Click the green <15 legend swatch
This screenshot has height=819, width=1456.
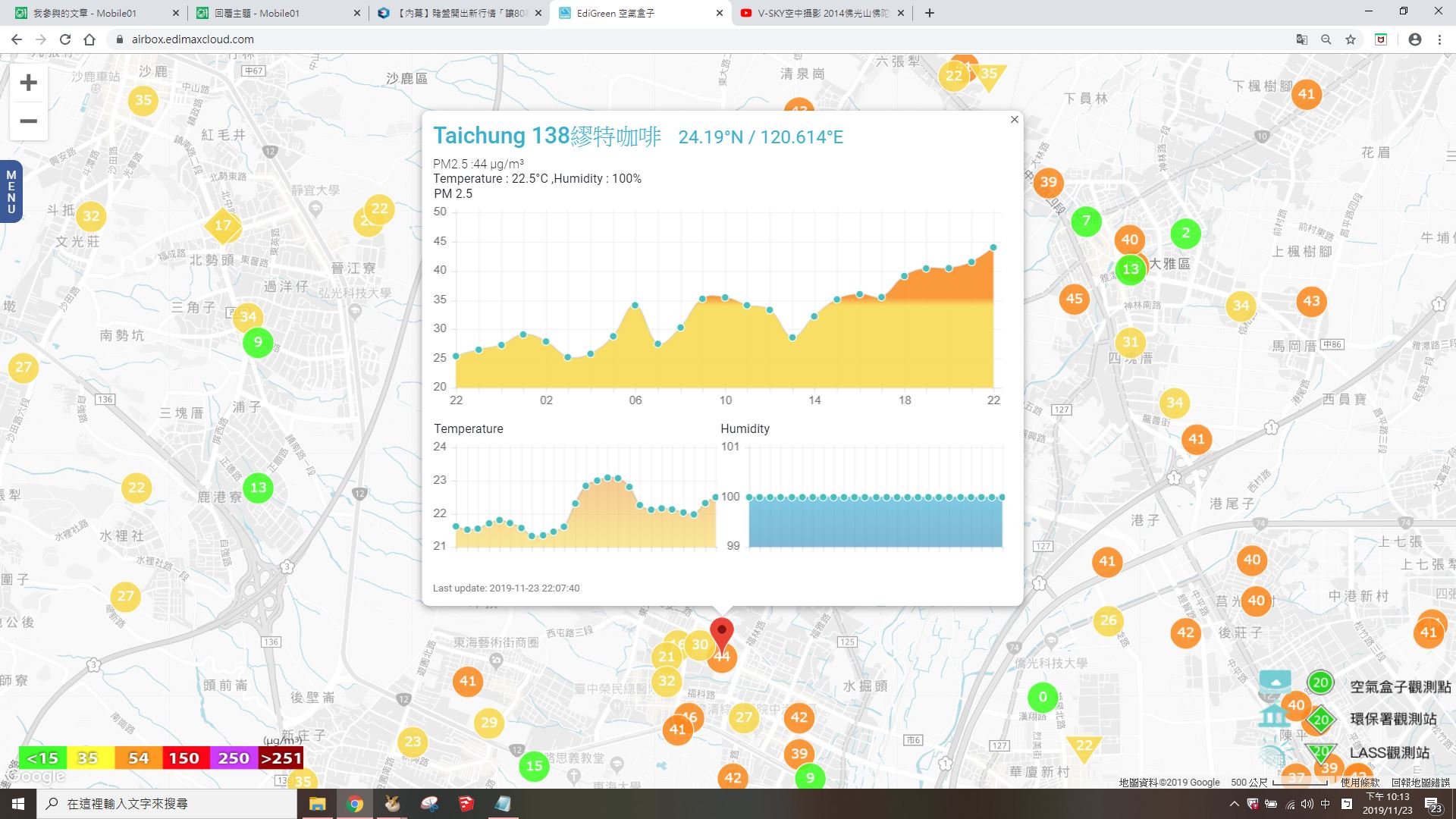point(42,758)
